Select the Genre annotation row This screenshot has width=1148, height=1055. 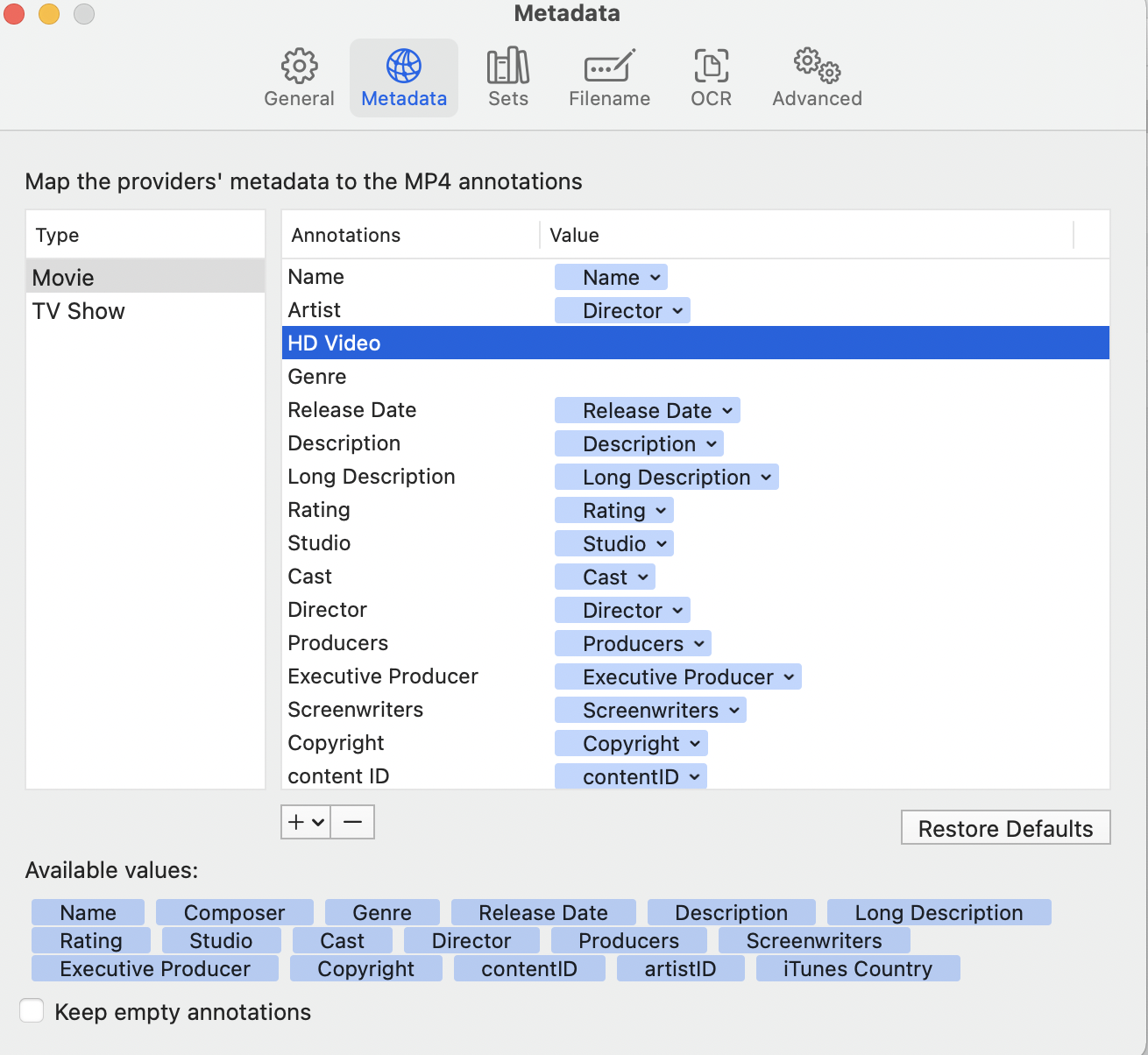317,377
